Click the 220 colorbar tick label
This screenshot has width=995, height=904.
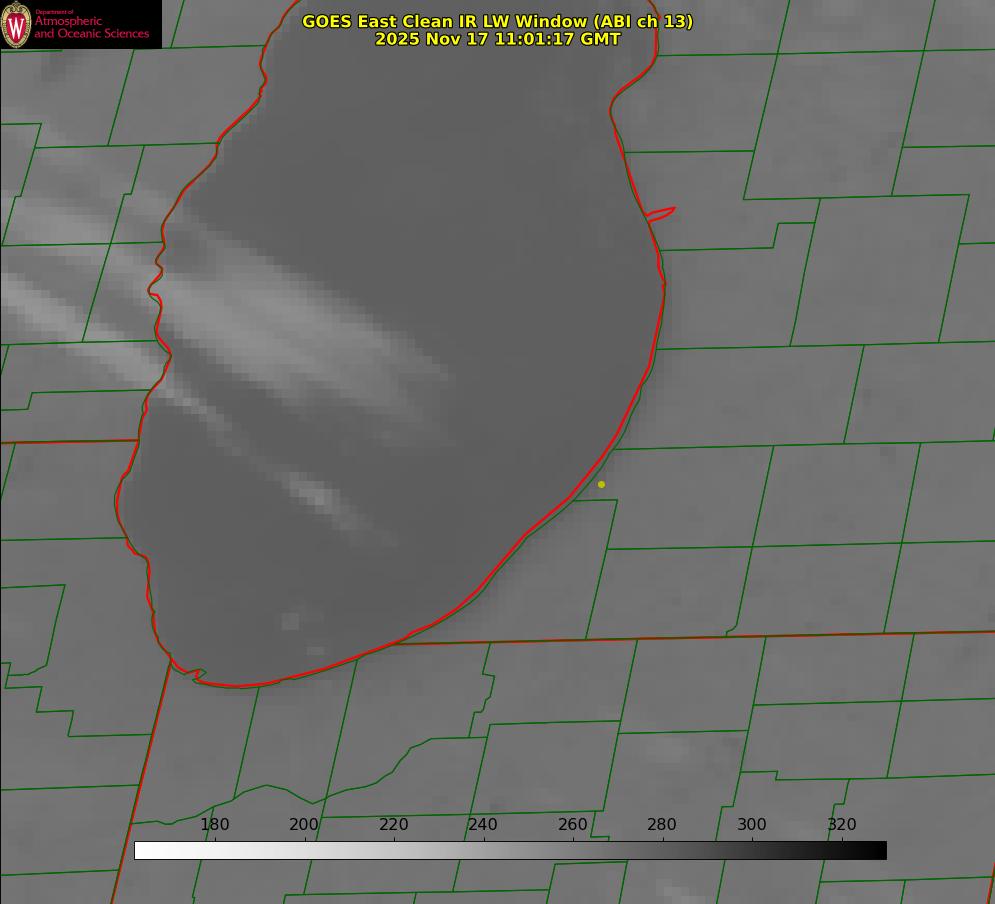pyautogui.click(x=393, y=824)
